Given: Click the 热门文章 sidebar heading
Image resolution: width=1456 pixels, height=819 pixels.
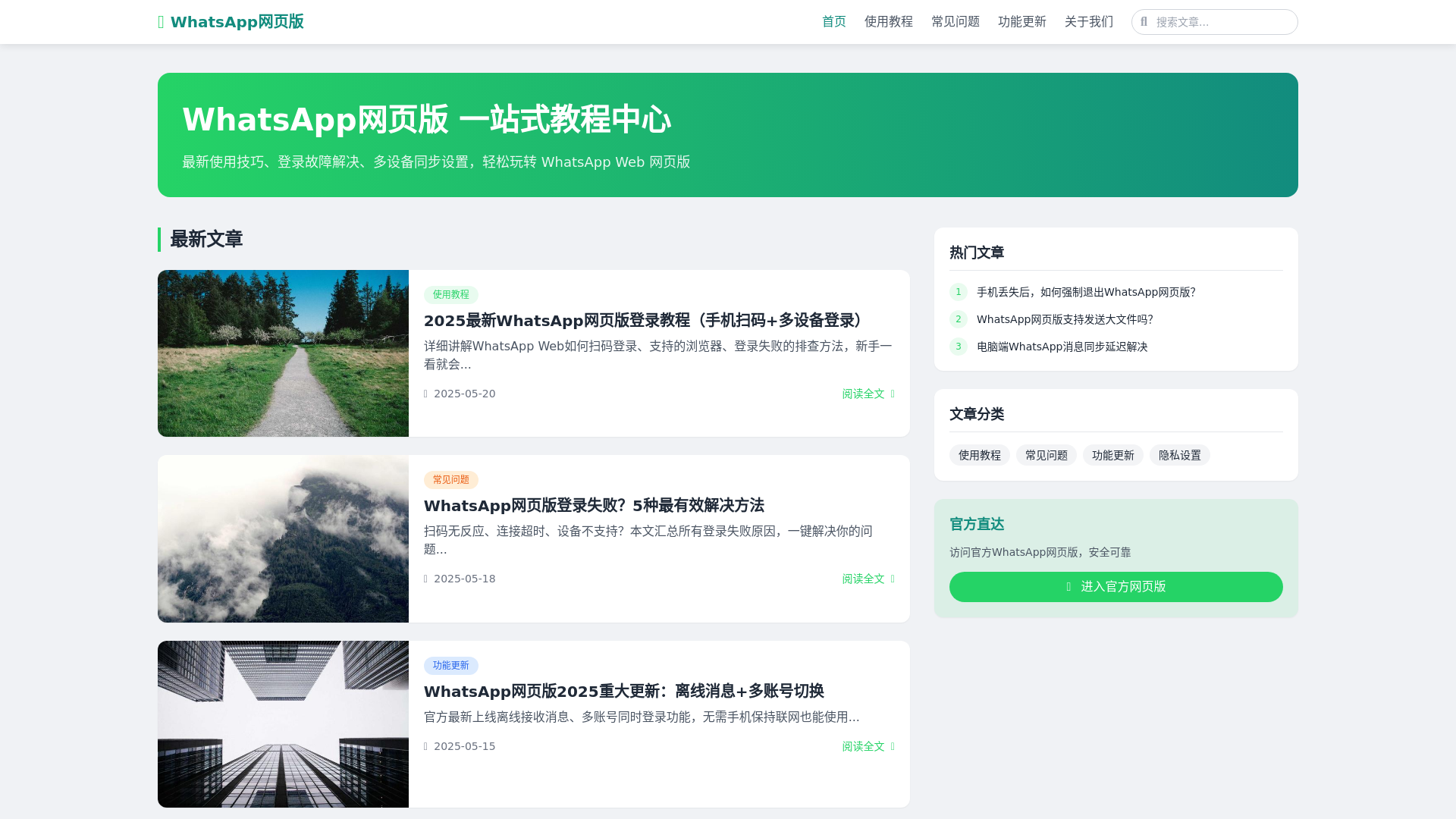Looking at the screenshot, I should (977, 253).
